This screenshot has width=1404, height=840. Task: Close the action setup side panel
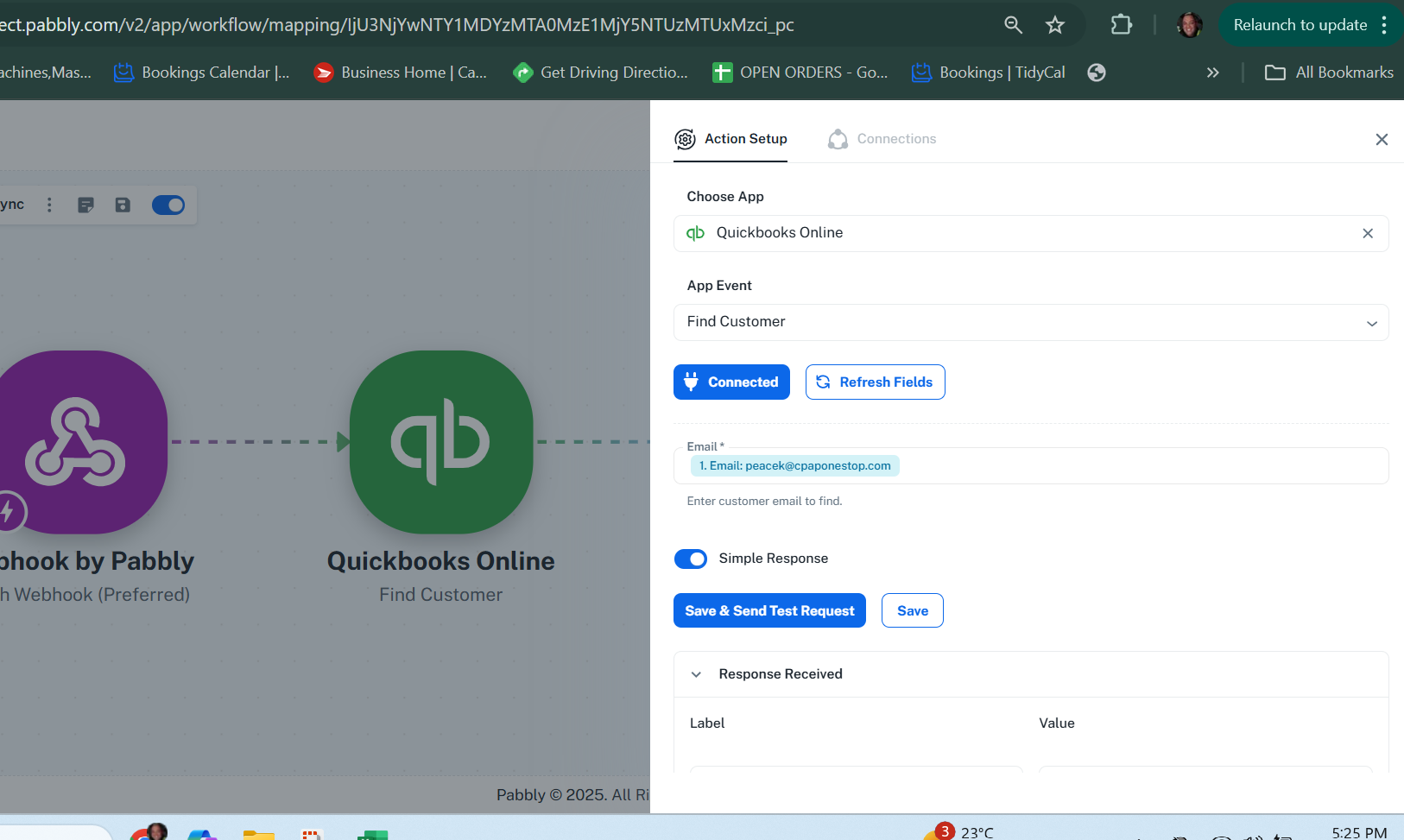(1382, 140)
